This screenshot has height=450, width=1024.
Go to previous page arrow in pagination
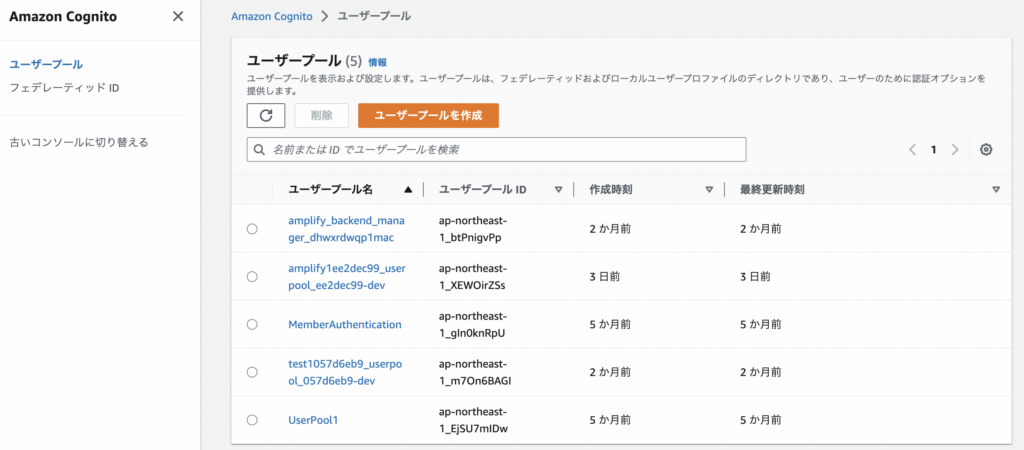point(912,150)
